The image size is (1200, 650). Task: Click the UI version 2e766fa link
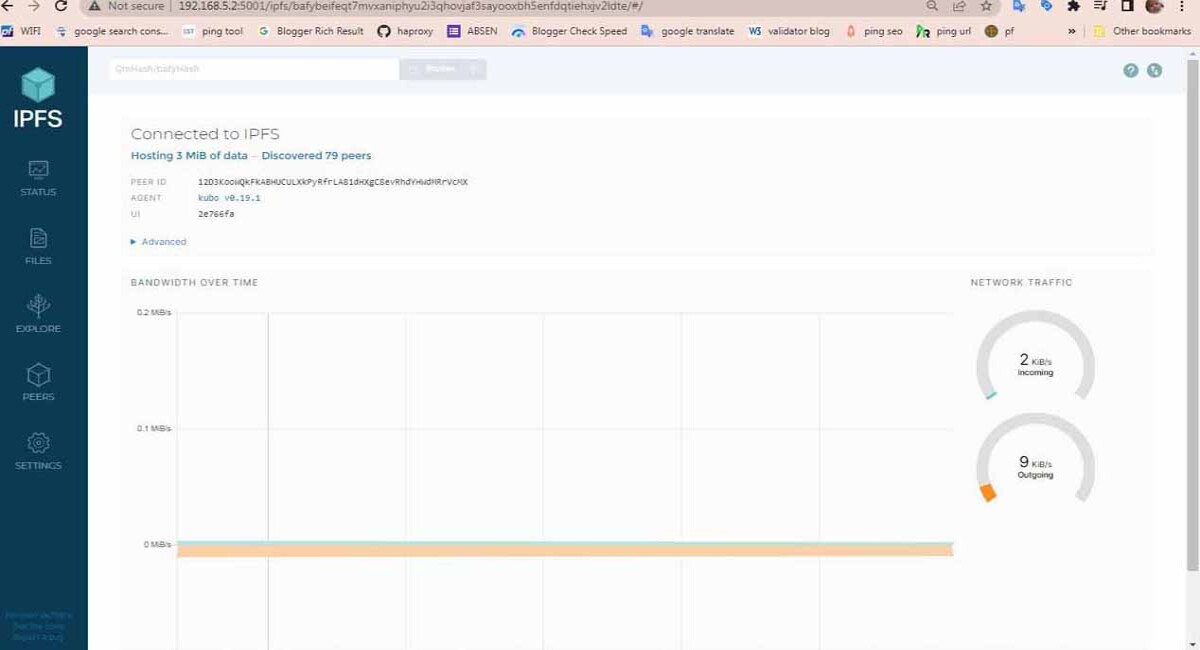point(216,214)
